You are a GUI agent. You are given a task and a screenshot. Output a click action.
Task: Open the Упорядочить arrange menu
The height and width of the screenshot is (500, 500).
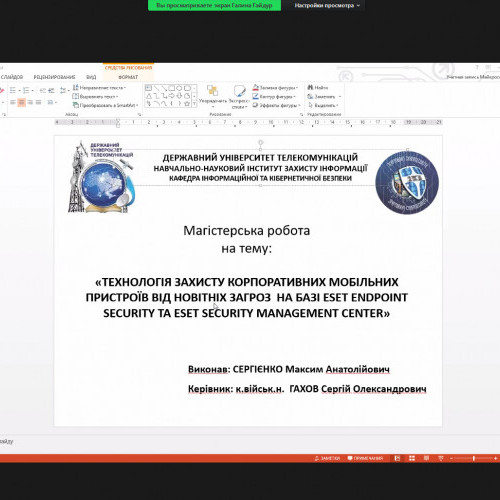click(213, 96)
